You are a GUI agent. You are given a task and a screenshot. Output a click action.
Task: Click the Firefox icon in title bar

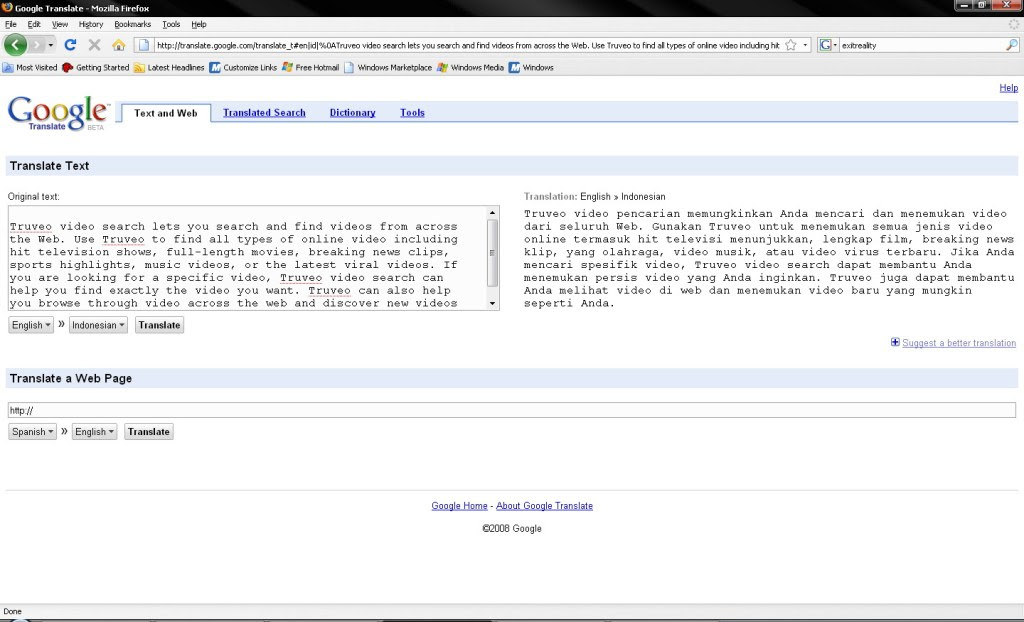point(7,7)
